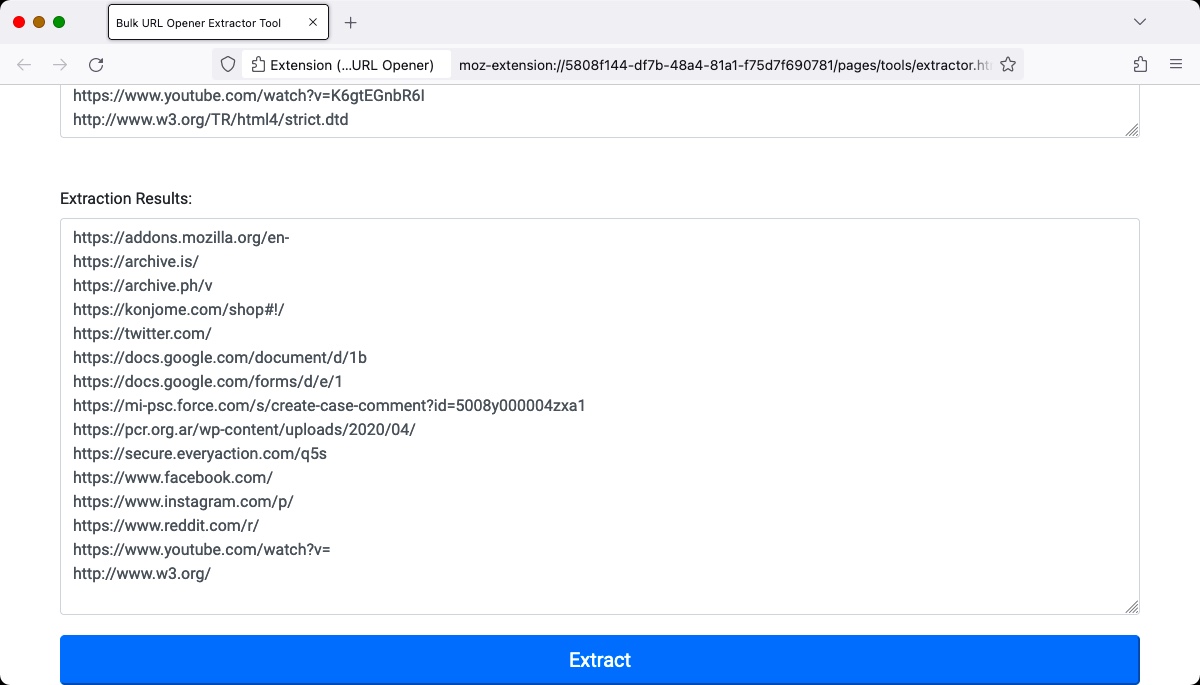
Task: Click the macOS green full-screen button
Action: tap(60, 20)
